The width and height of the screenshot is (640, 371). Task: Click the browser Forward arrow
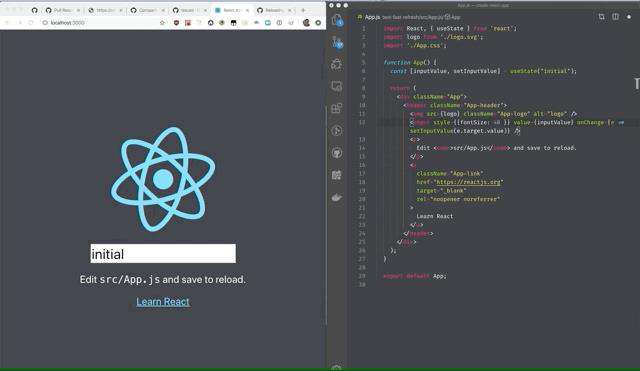[19, 23]
